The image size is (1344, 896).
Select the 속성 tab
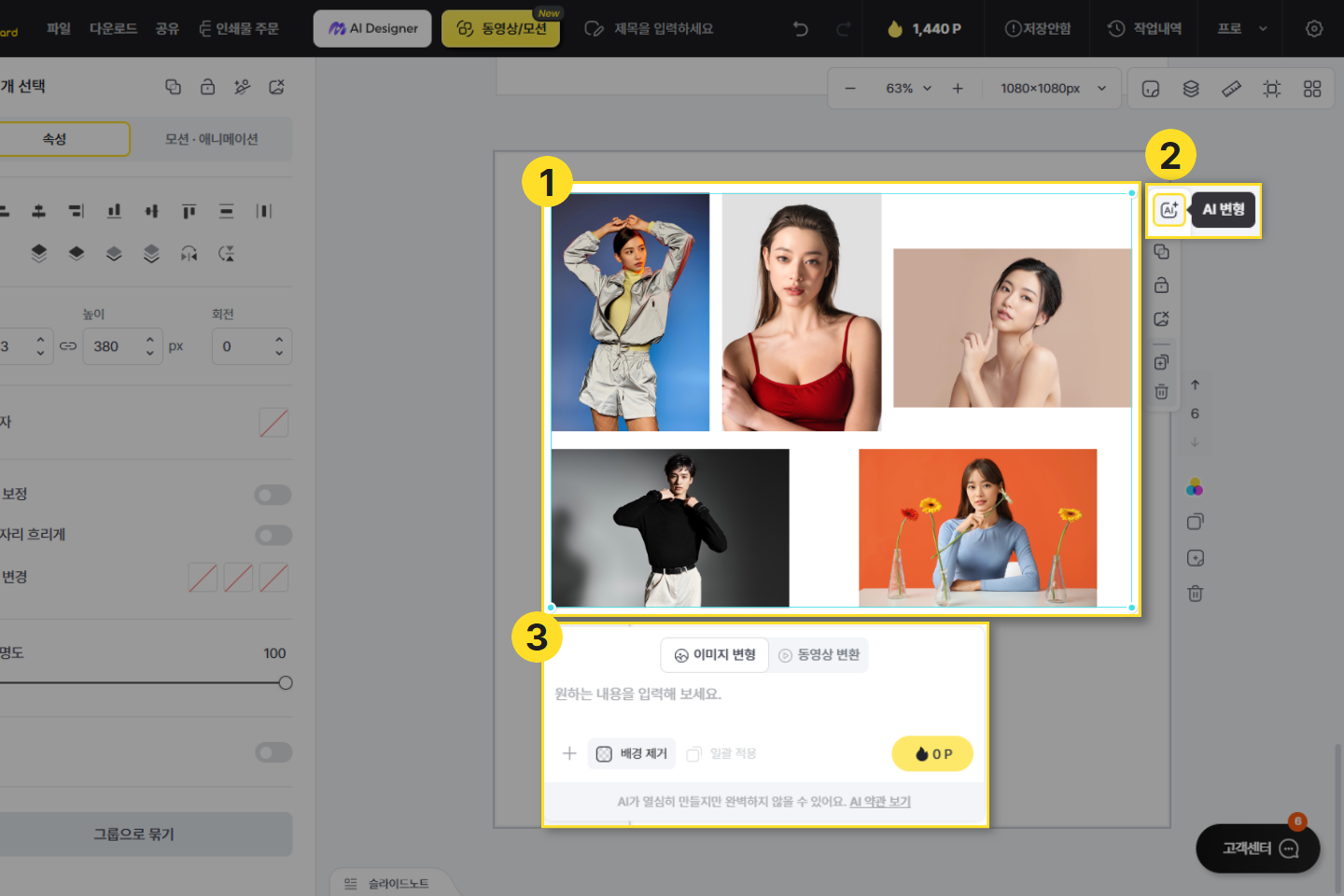[55, 139]
